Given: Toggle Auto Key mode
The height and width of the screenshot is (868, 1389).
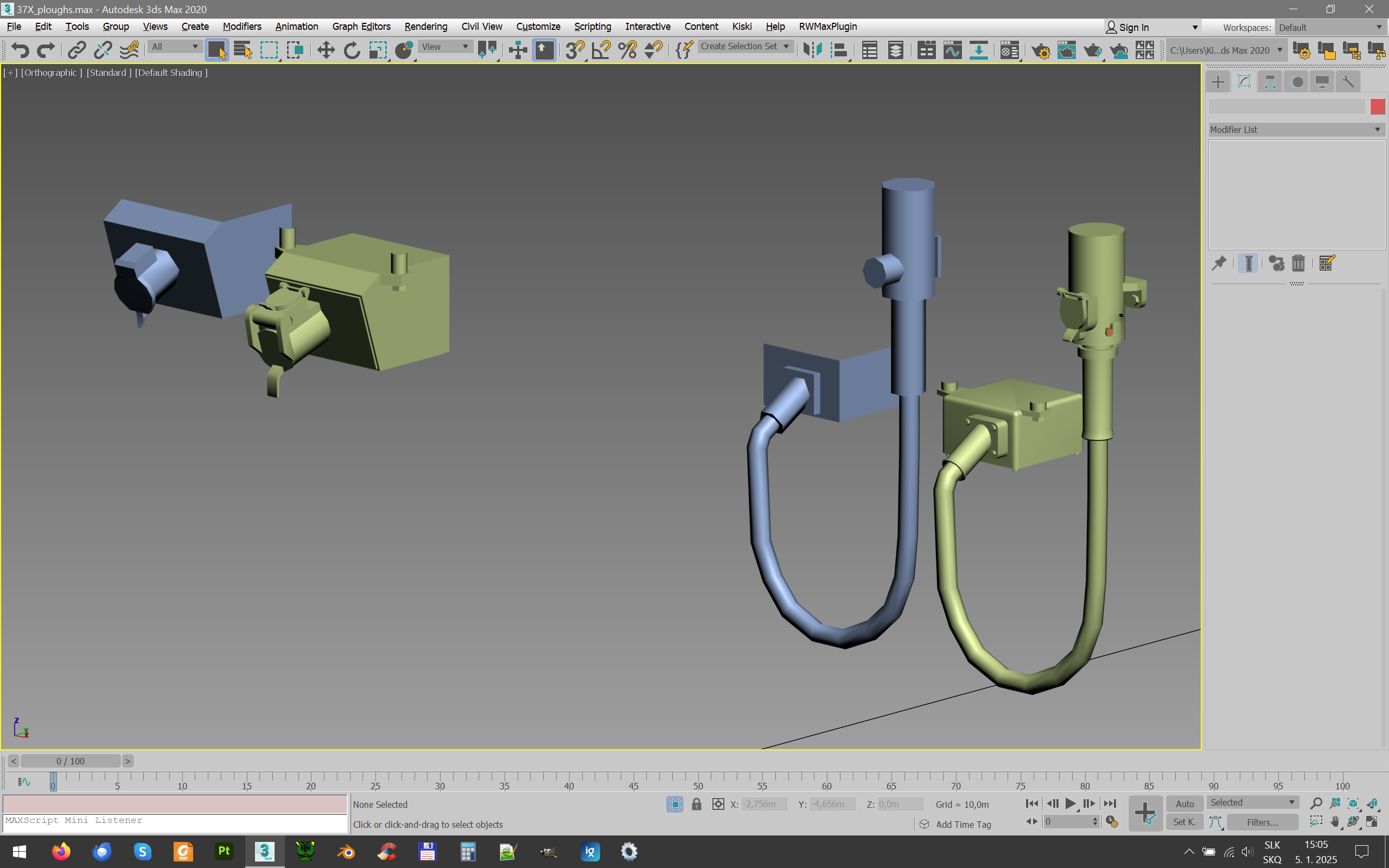Looking at the screenshot, I should click(x=1184, y=803).
